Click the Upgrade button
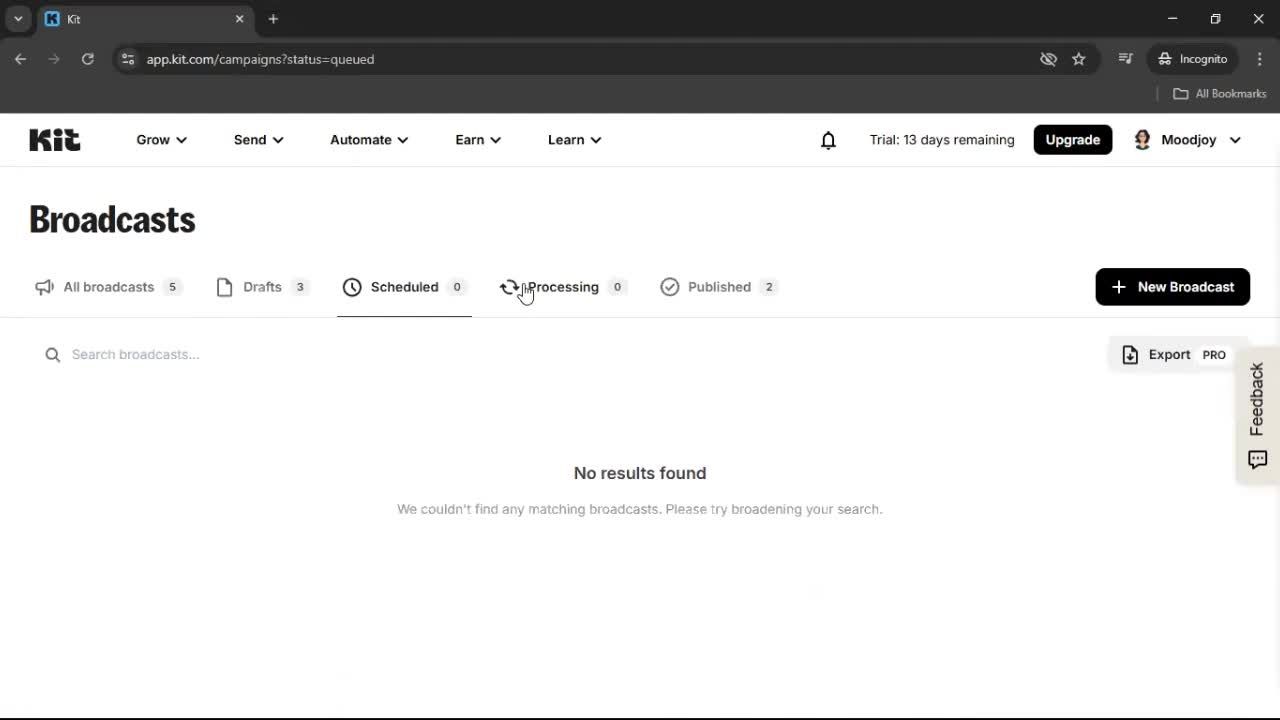1280x720 pixels. [x=1072, y=139]
